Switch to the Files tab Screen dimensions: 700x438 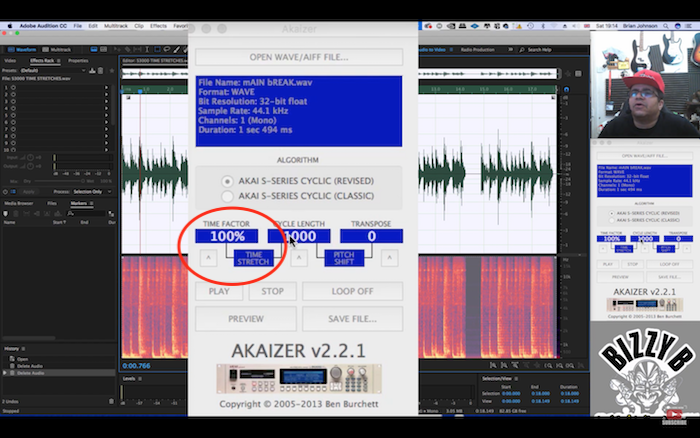point(52,203)
